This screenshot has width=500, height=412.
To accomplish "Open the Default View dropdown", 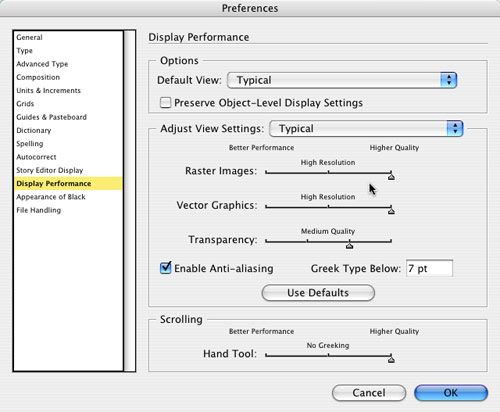I will point(342,80).
